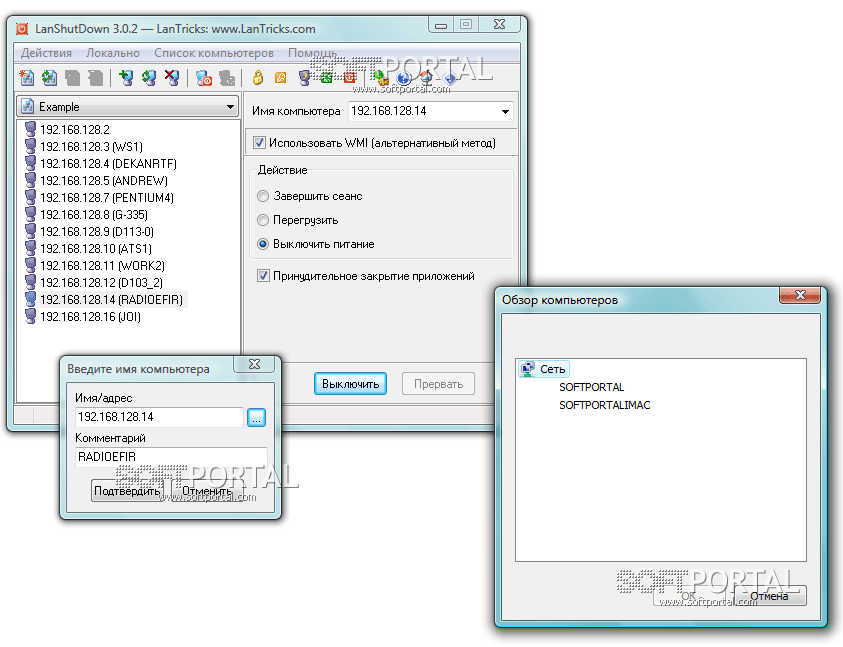Click the orange key toolbar icon
Image resolution: width=843 pixels, height=647 pixels.
click(x=281, y=78)
